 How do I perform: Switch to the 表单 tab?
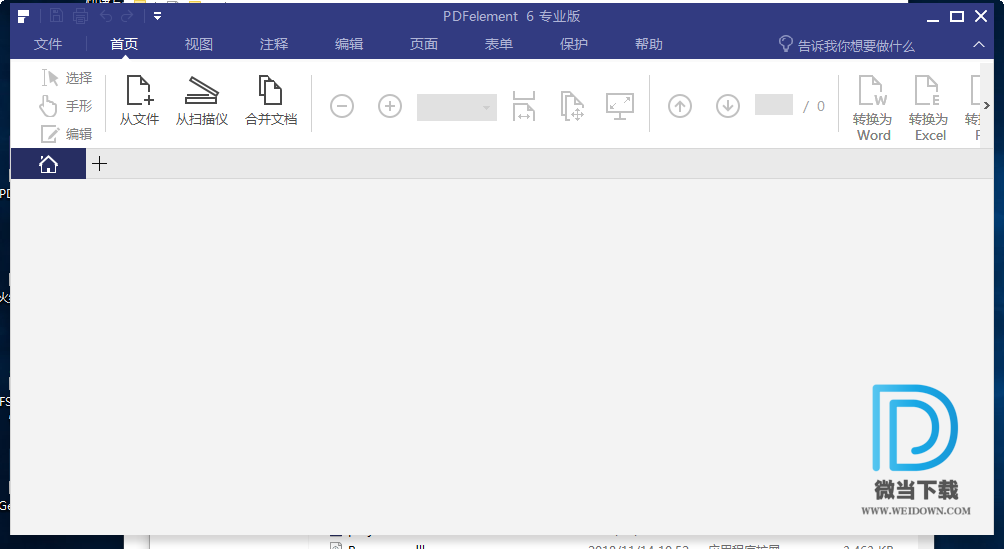point(499,44)
